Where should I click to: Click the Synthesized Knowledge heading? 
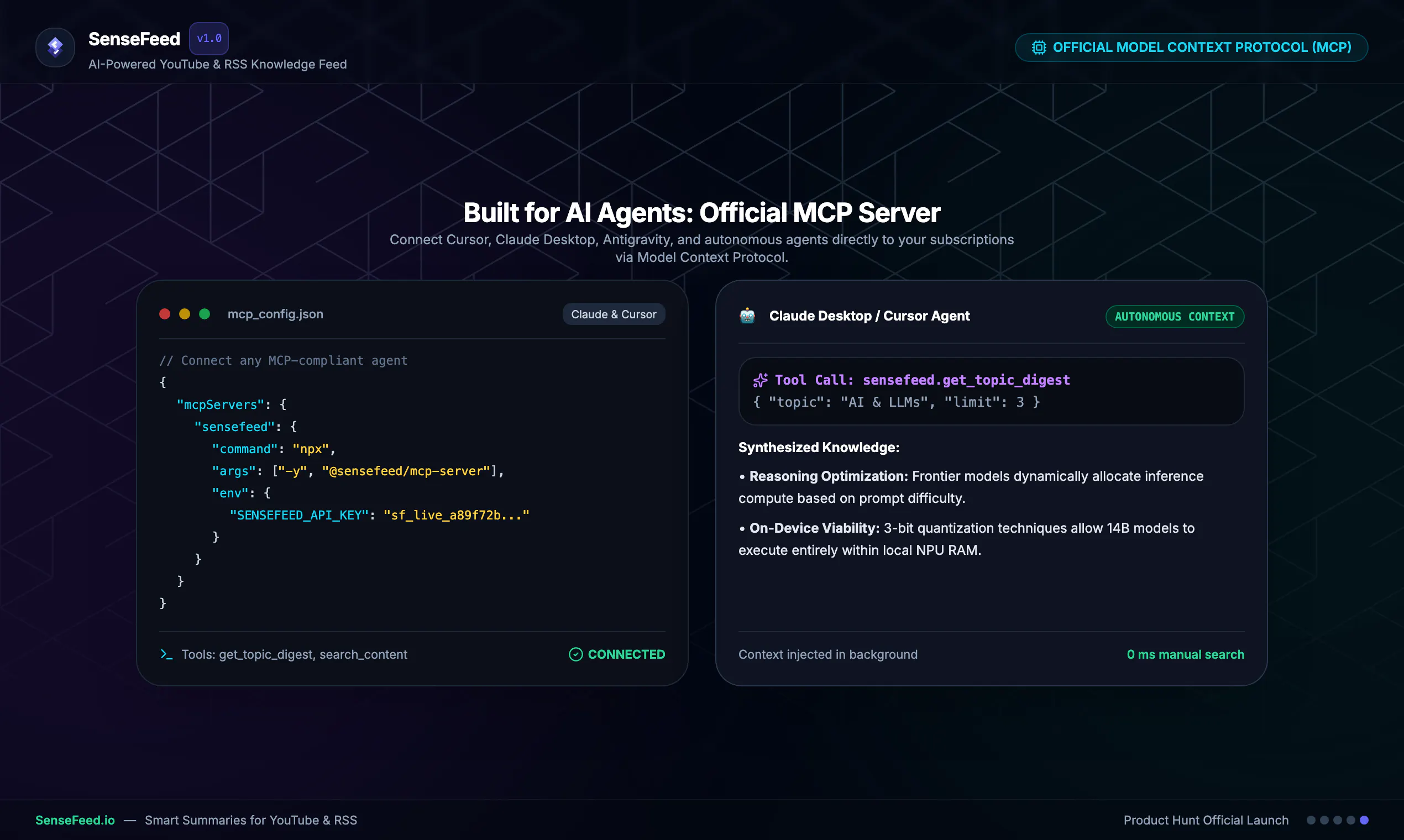(x=819, y=447)
